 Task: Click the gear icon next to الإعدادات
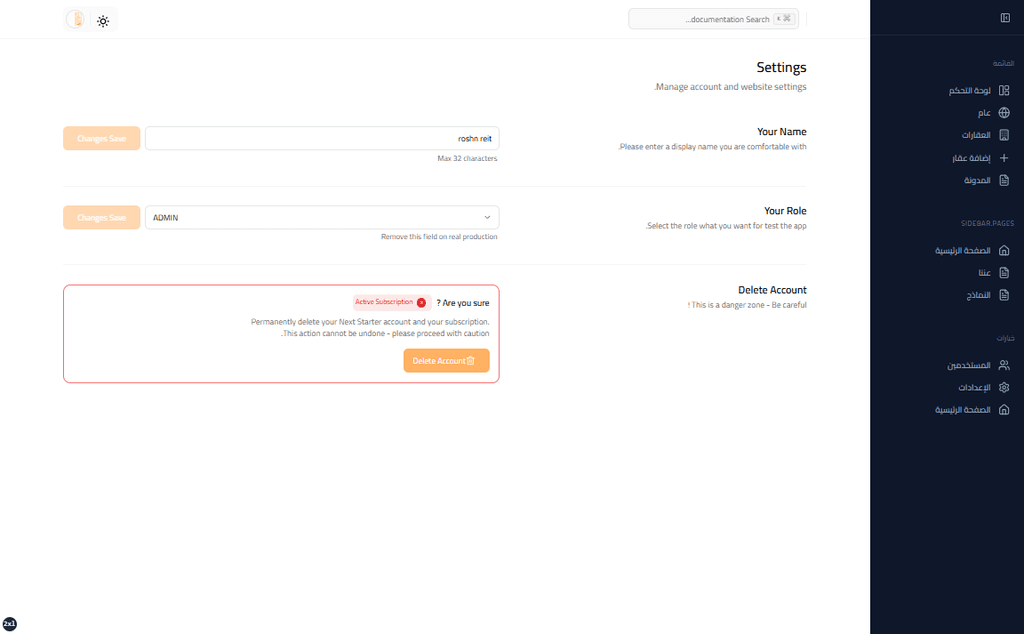pos(1004,387)
